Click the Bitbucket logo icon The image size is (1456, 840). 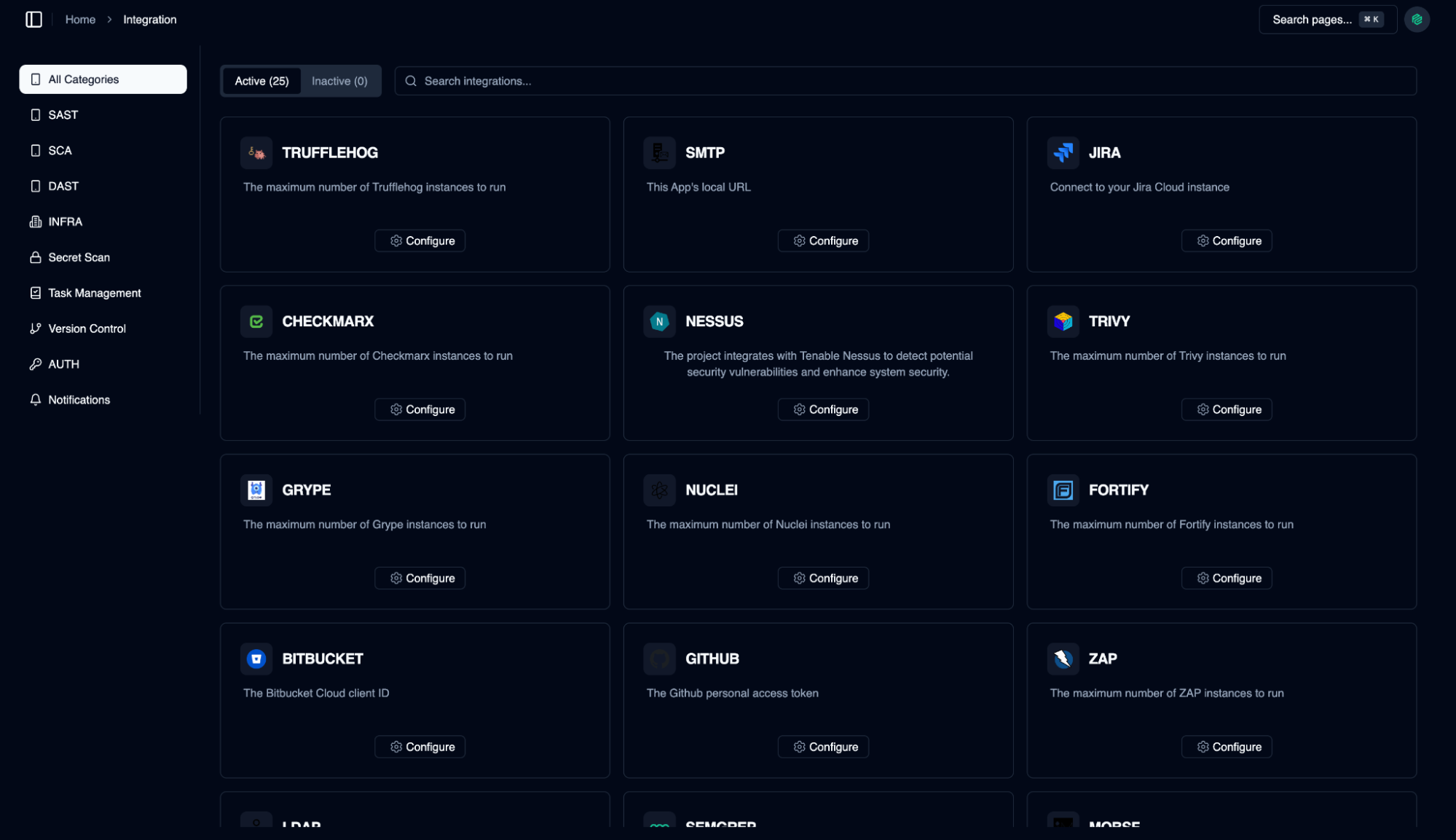[256, 659]
